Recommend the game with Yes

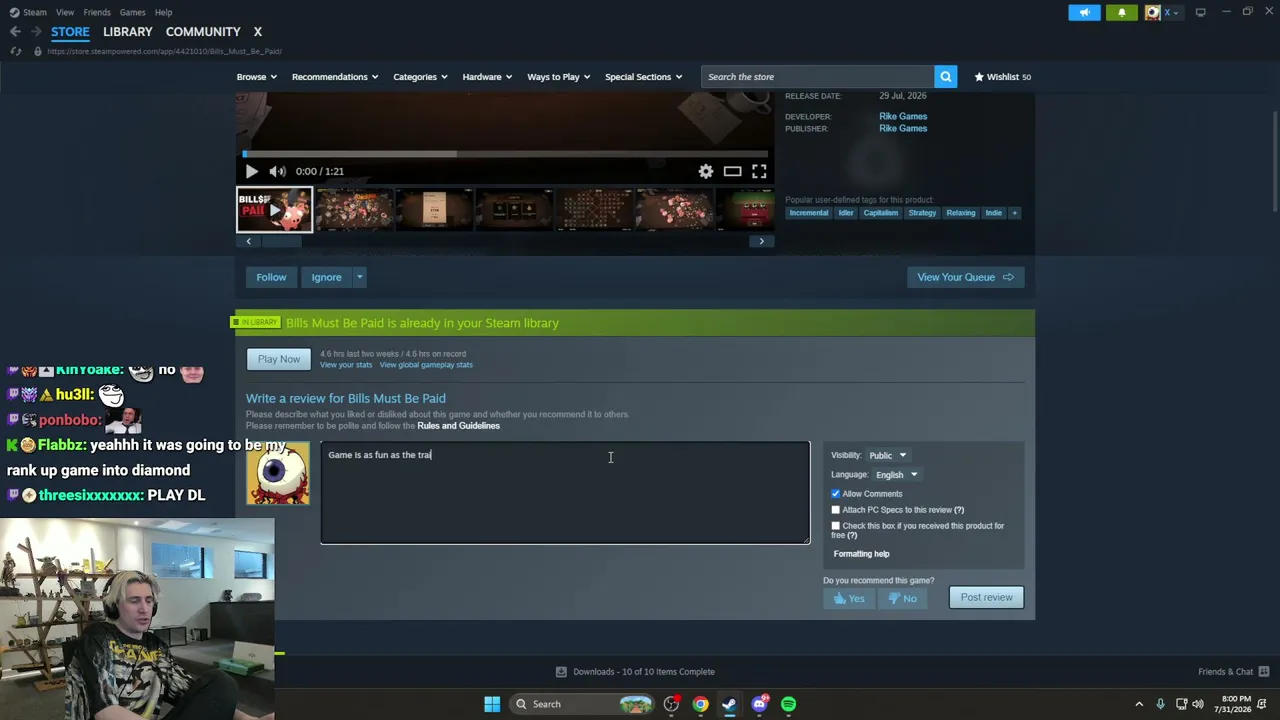click(x=849, y=598)
